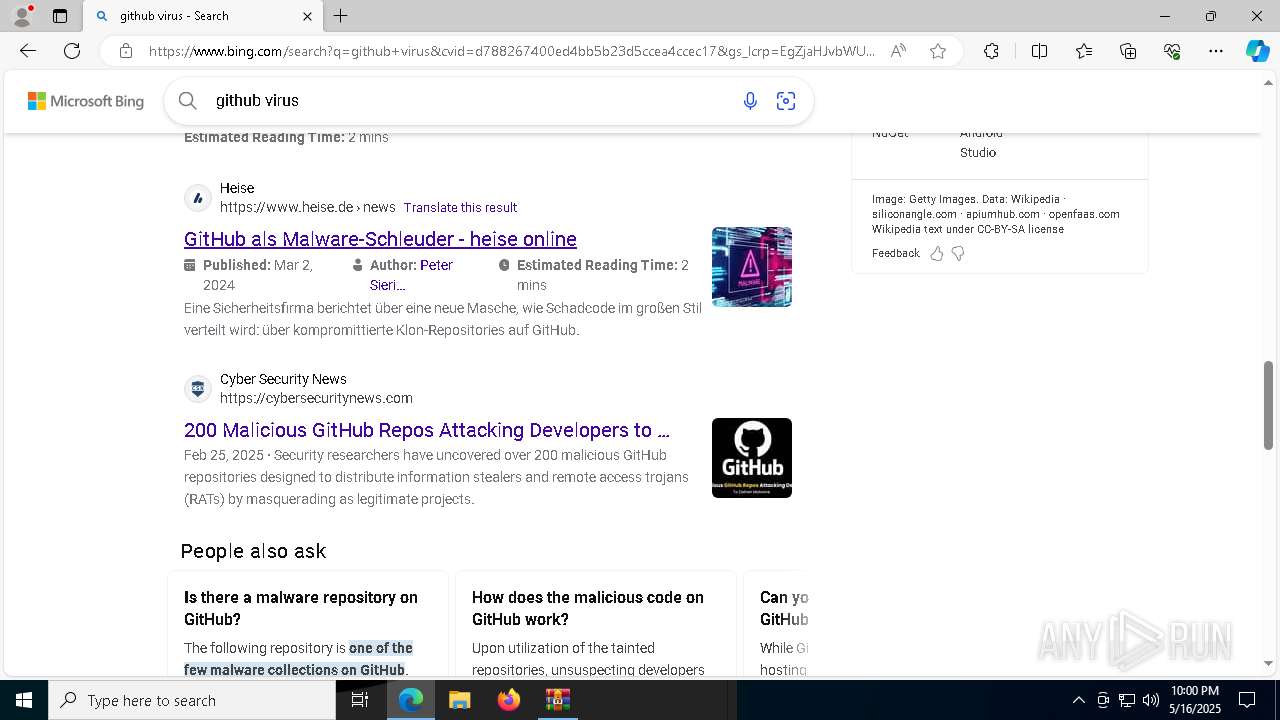Open Browser essentials heart icon
This screenshot has height=720, width=1280.
pos(1172,51)
